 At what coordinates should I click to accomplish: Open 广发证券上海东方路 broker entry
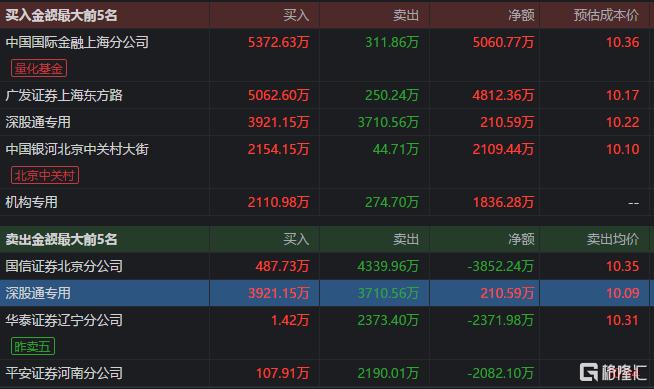point(64,95)
